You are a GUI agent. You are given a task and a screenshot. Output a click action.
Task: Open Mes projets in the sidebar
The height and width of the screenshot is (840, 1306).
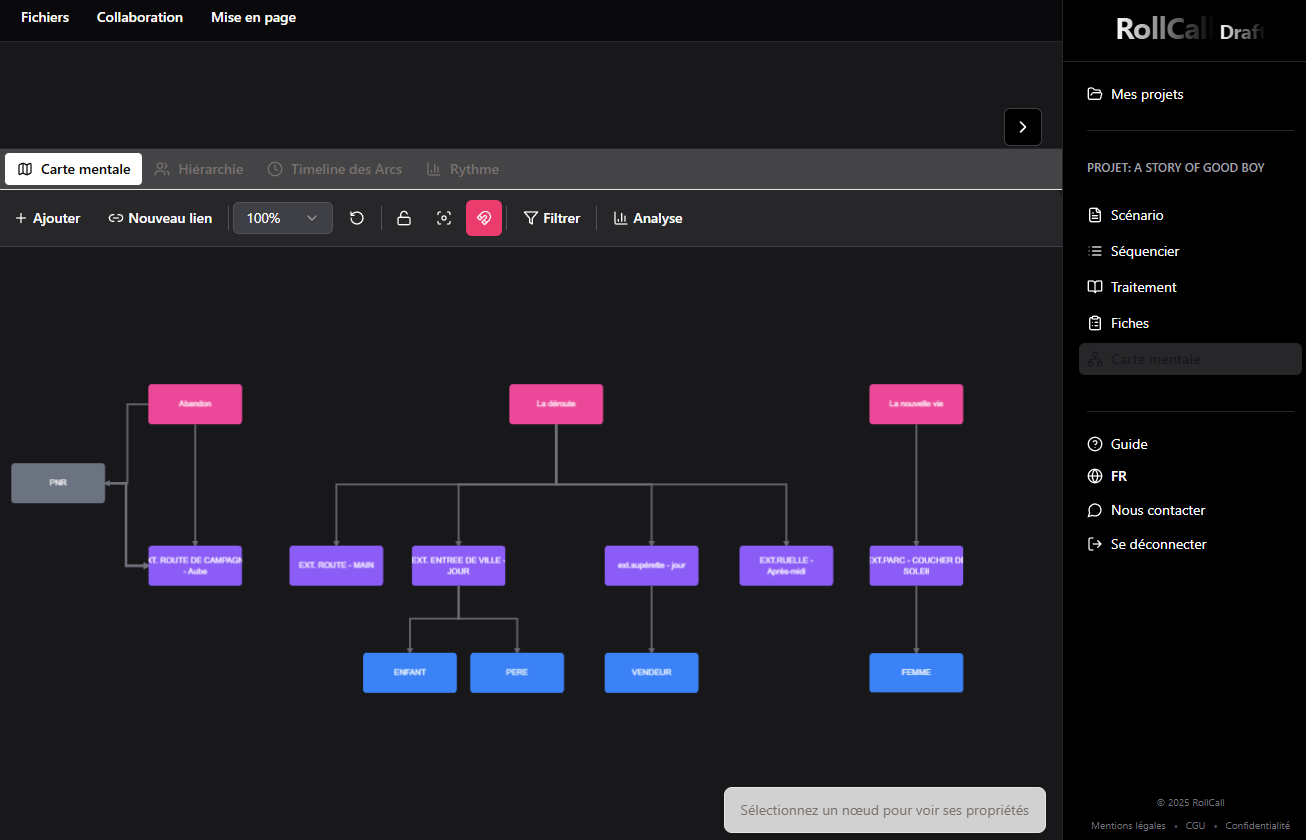pos(1135,94)
